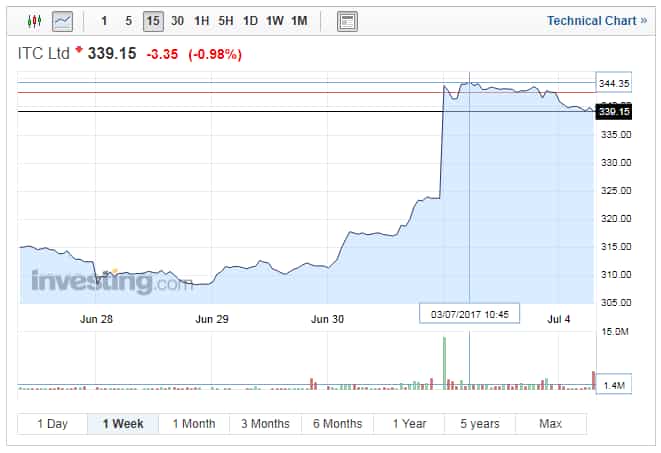661x453 pixels.
Task: Click the 15.0M volume axis label
Action: 615,332
